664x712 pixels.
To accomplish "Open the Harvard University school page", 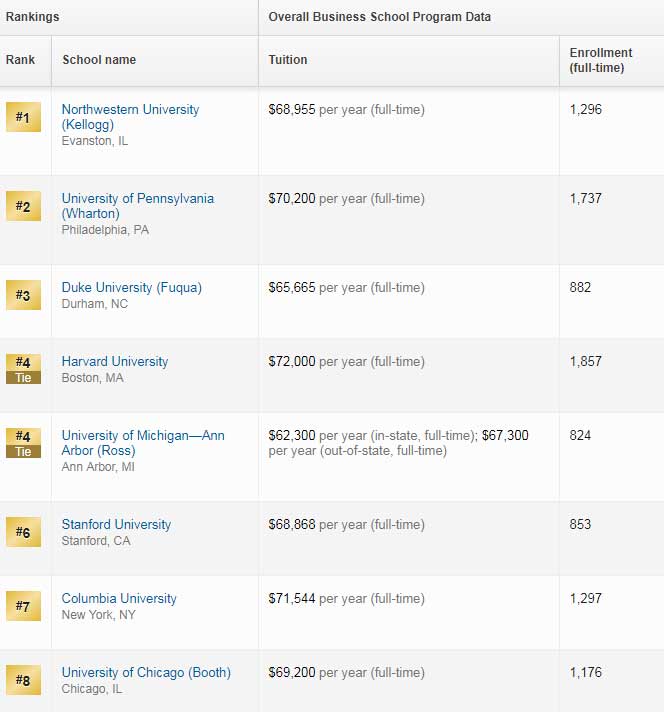I will 114,362.
